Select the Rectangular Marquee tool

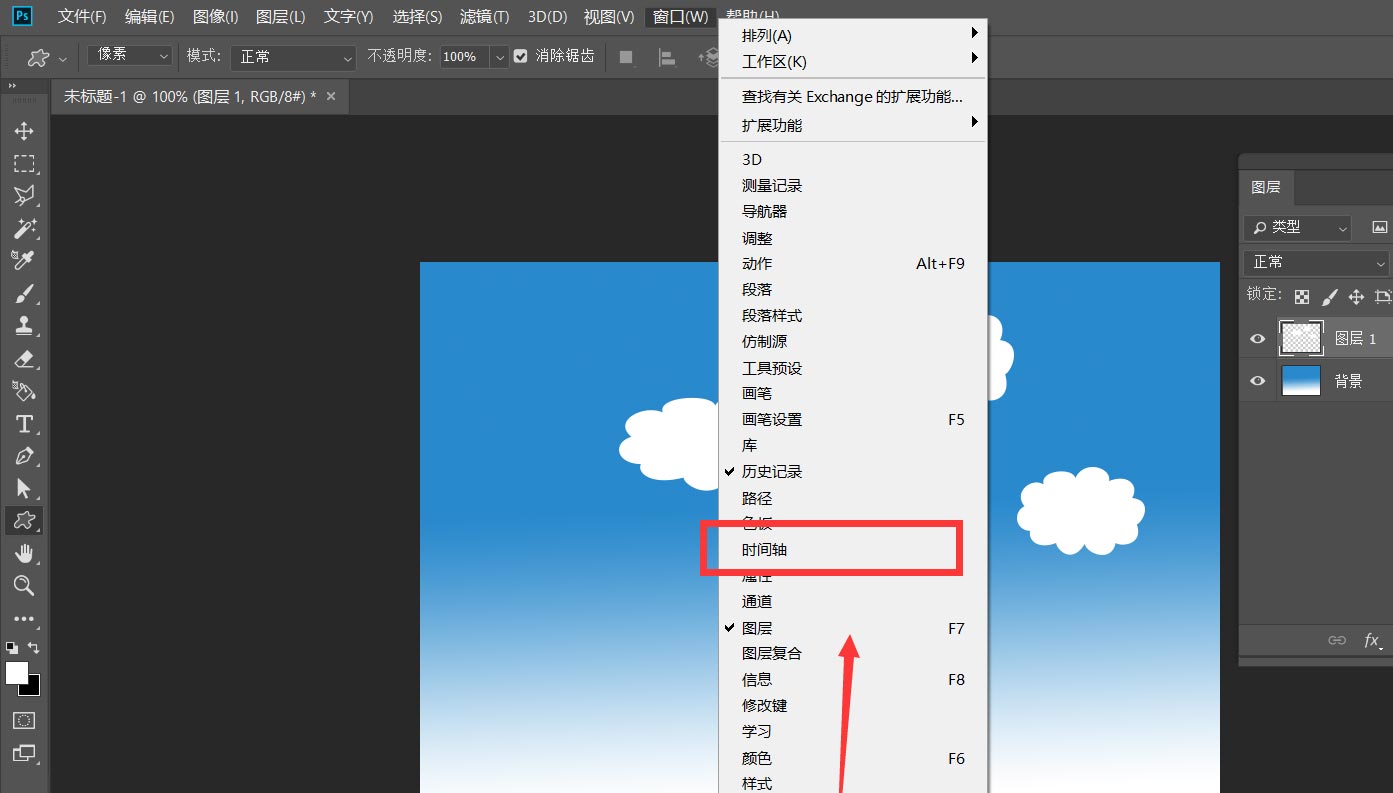25,163
